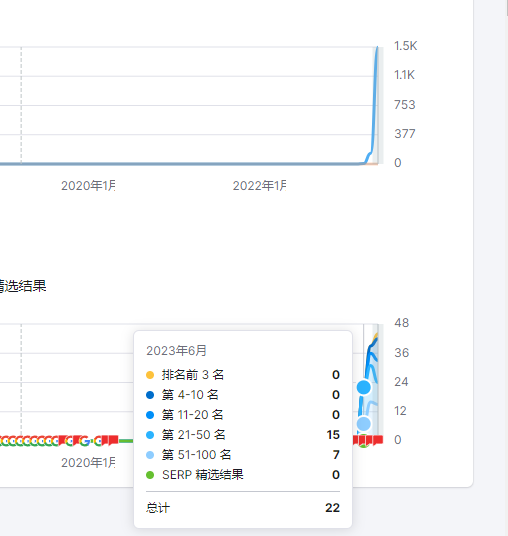This screenshot has height=536, width=508.
Task: Click the first red flag among Google icons
Action: [x=62, y=440]
